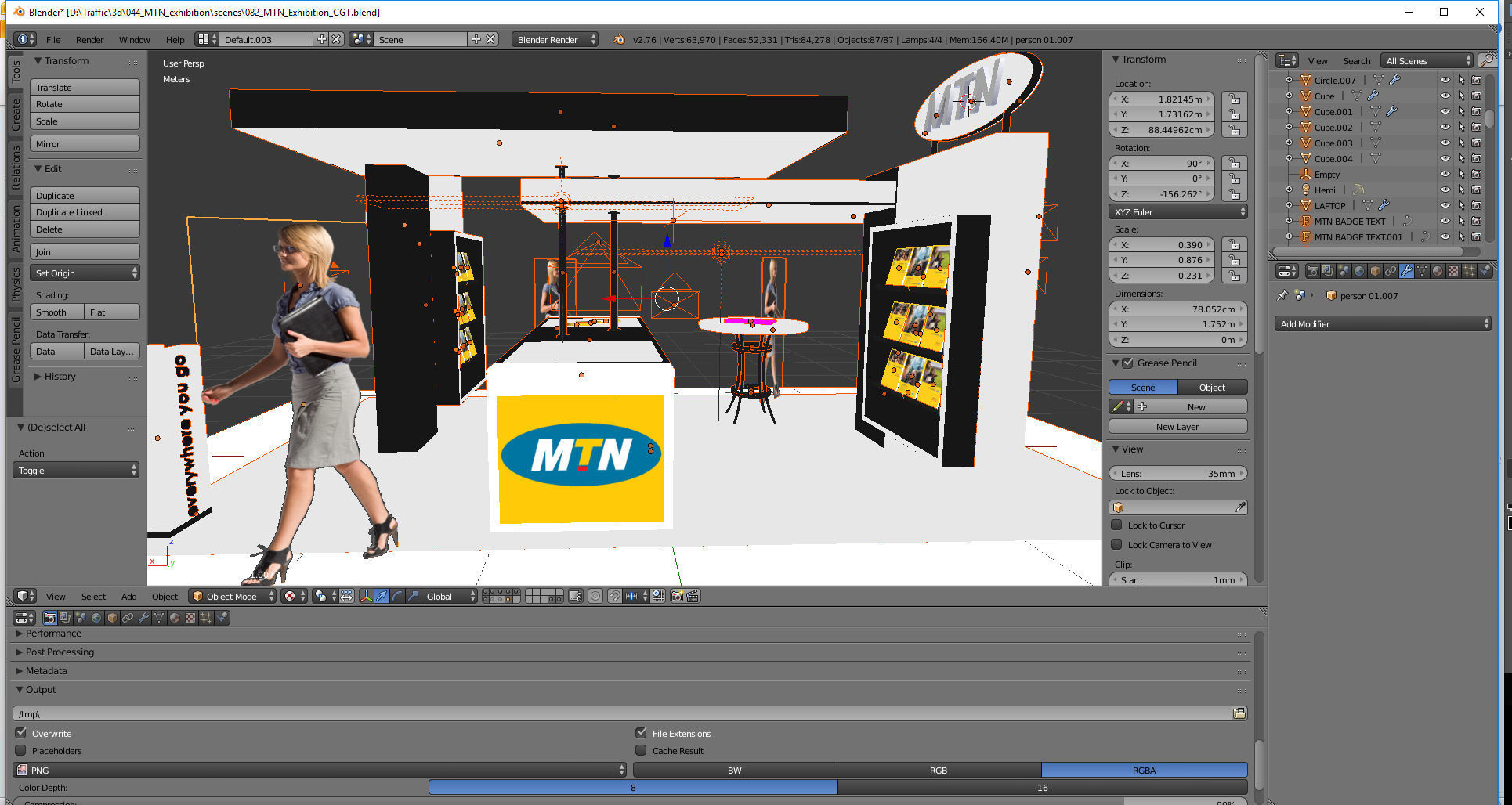Open the Set Origin dropdown
This screenshot has height=805, width=1512.
point(85,273)
